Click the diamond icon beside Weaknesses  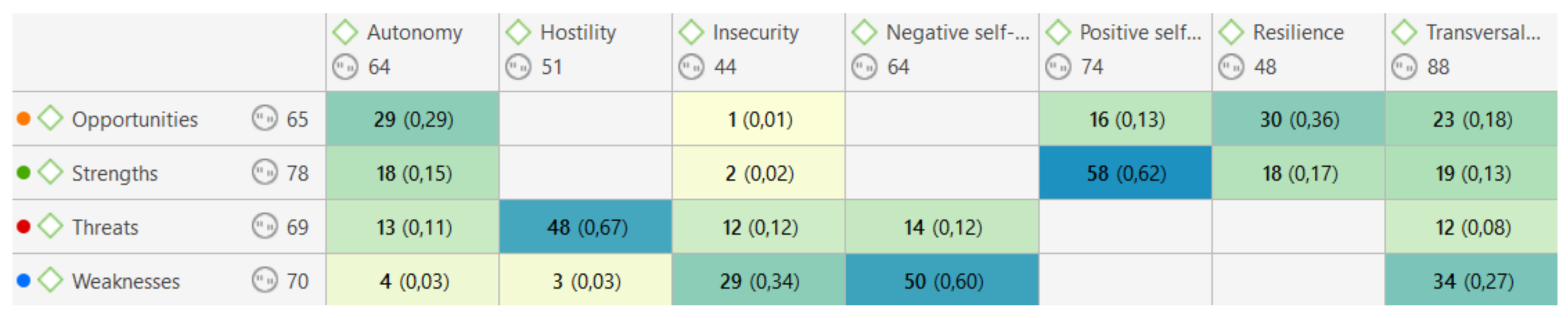click(50, 280)
